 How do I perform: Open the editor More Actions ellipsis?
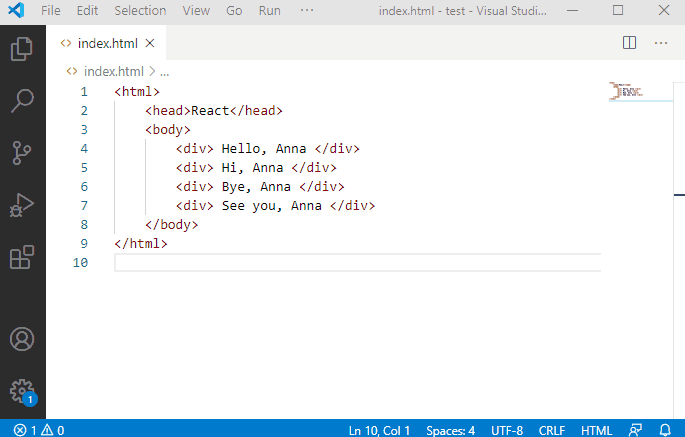(661, 43)
